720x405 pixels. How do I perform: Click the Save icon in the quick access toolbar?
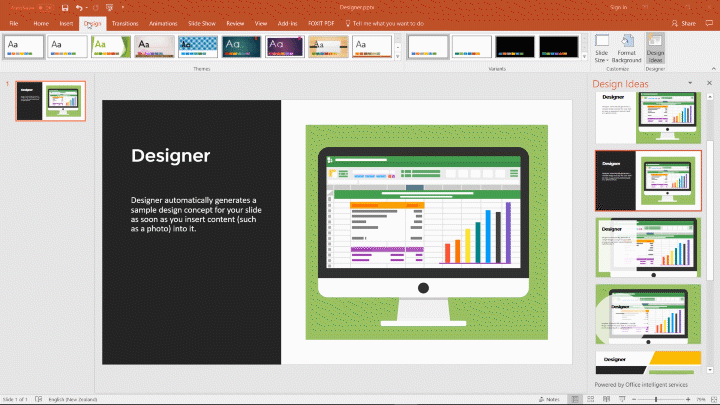[x=64, y=7]
